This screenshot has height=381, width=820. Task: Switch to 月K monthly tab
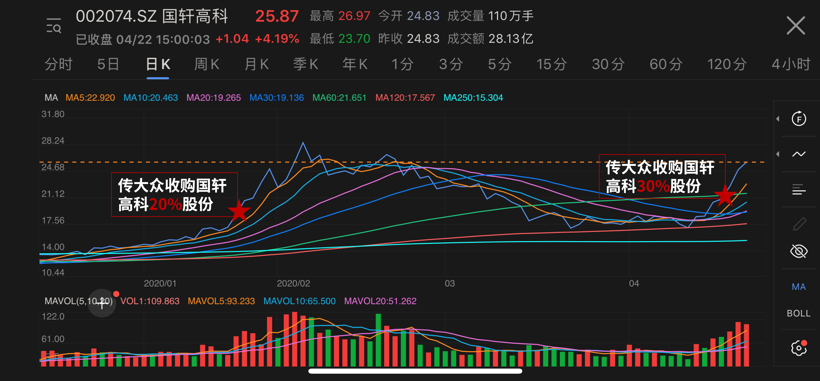tap(256, 64)
